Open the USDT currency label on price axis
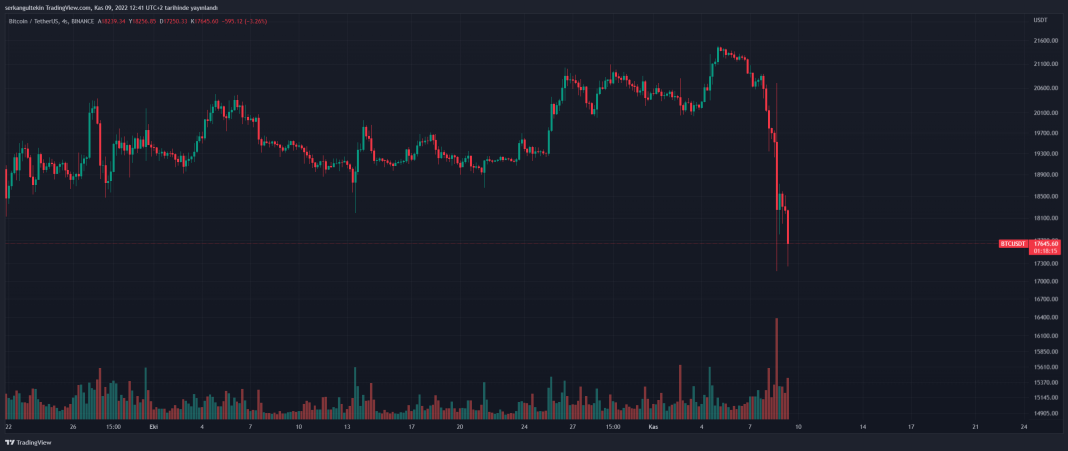Viewport: 1068px width, 451px height. [x=1040, y=19]
